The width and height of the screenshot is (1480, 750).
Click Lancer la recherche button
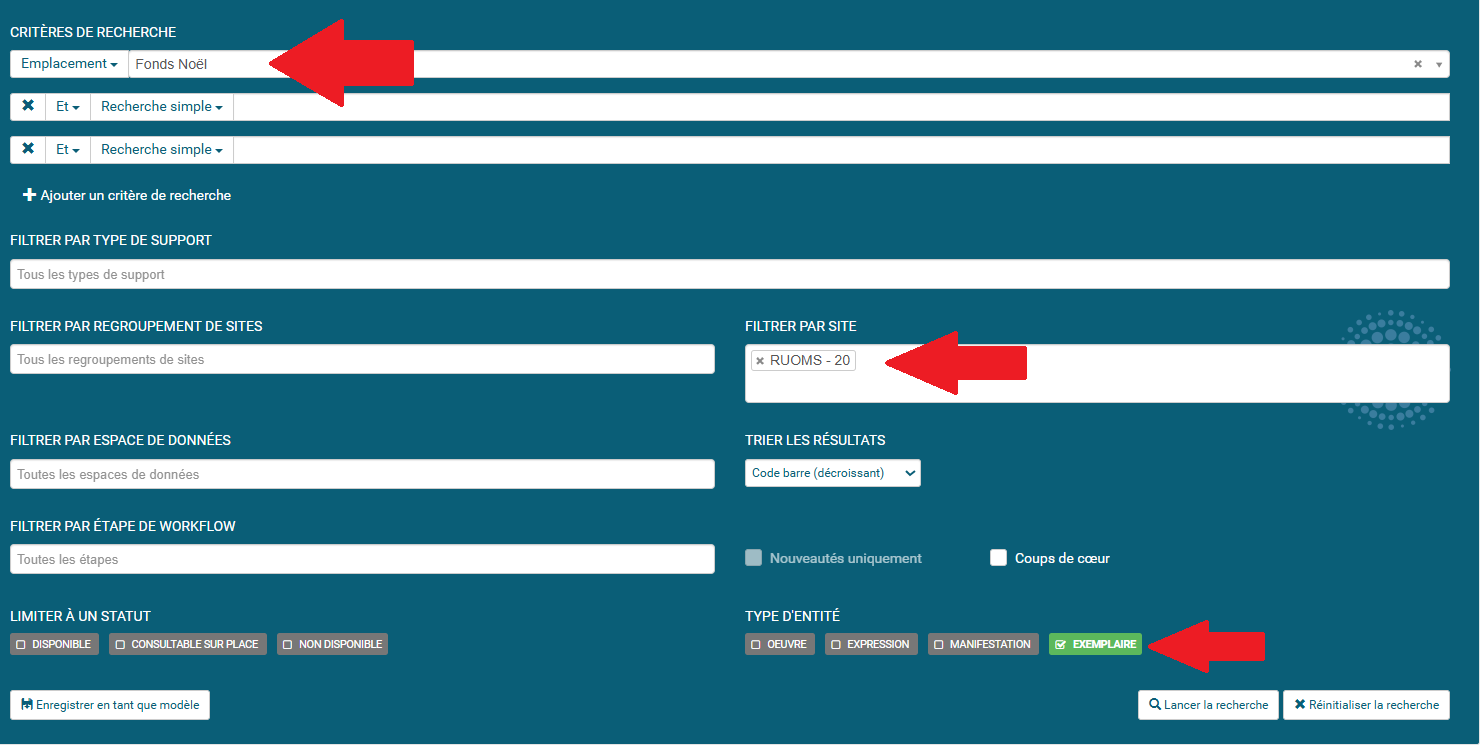[1208, 705]
